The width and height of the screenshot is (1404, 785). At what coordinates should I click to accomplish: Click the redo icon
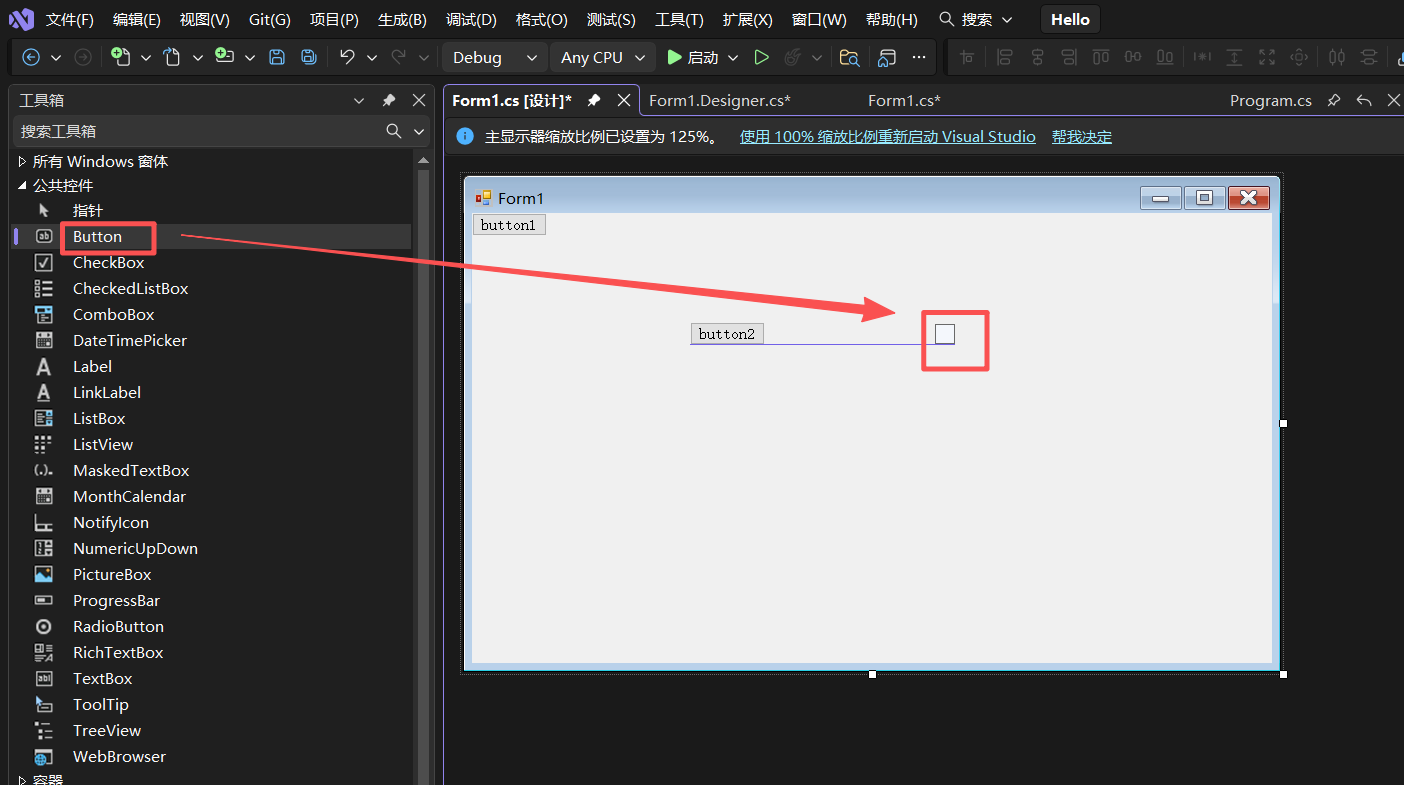tap(399, 57)
